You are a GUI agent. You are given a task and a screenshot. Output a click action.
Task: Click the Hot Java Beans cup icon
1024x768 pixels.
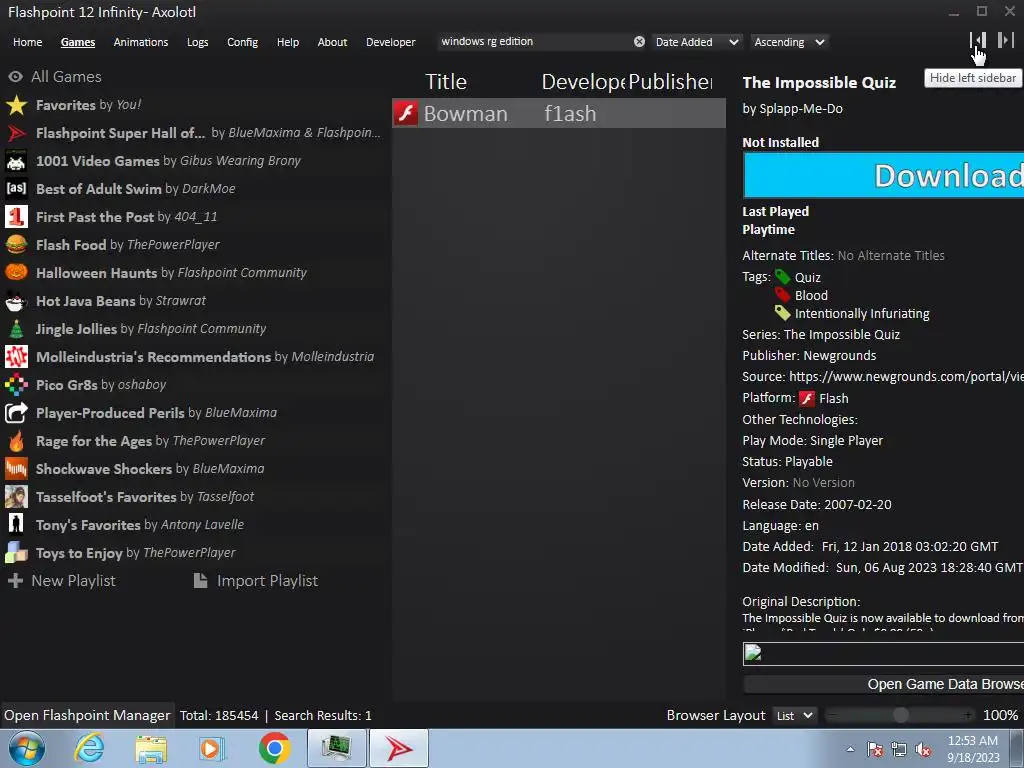(x=16, y=301)
